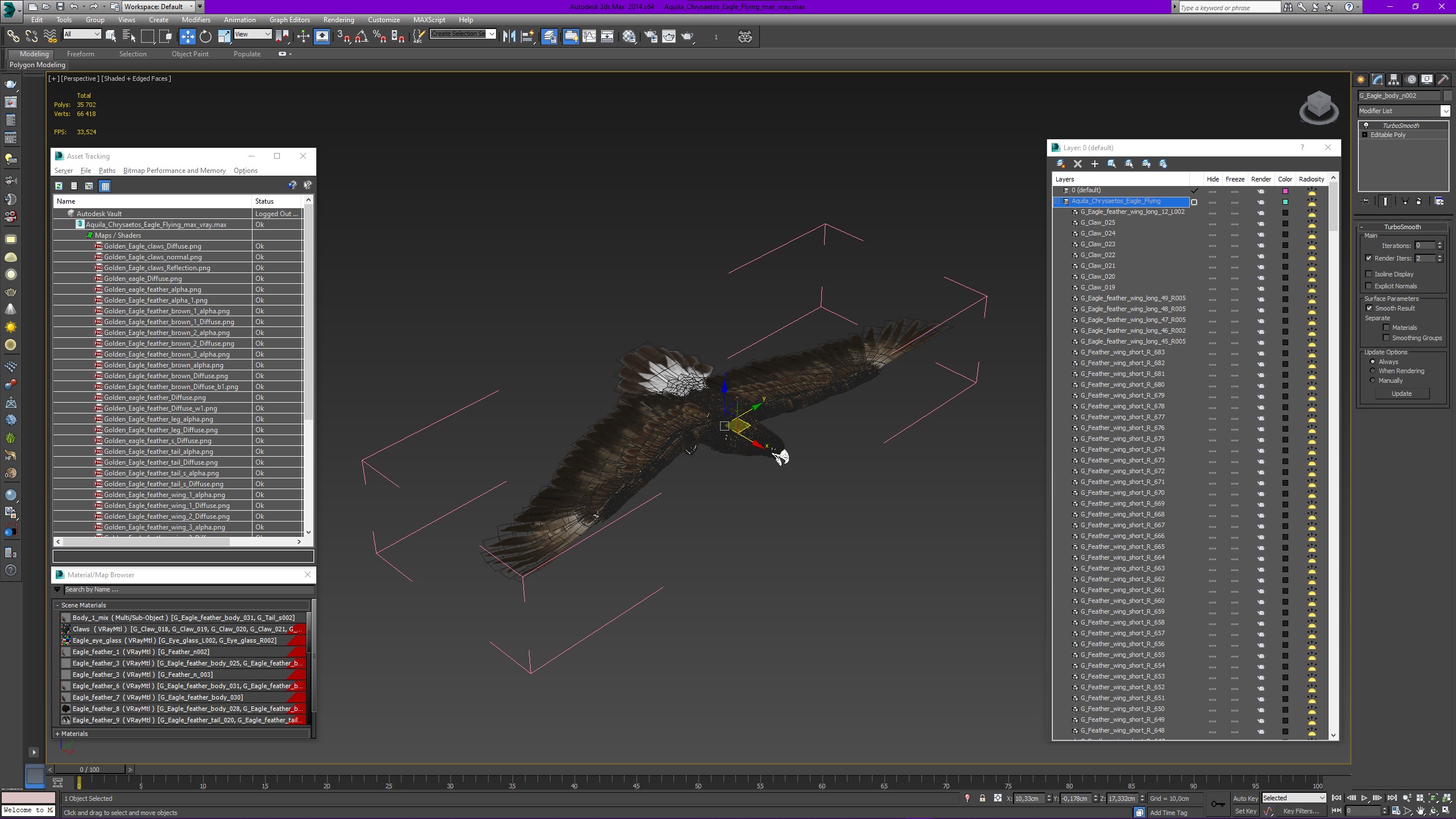Viewport: 1456px width, 819px height.
Task: Click Create New Layer icon in Layer dialog
Action: (1060, 164)
